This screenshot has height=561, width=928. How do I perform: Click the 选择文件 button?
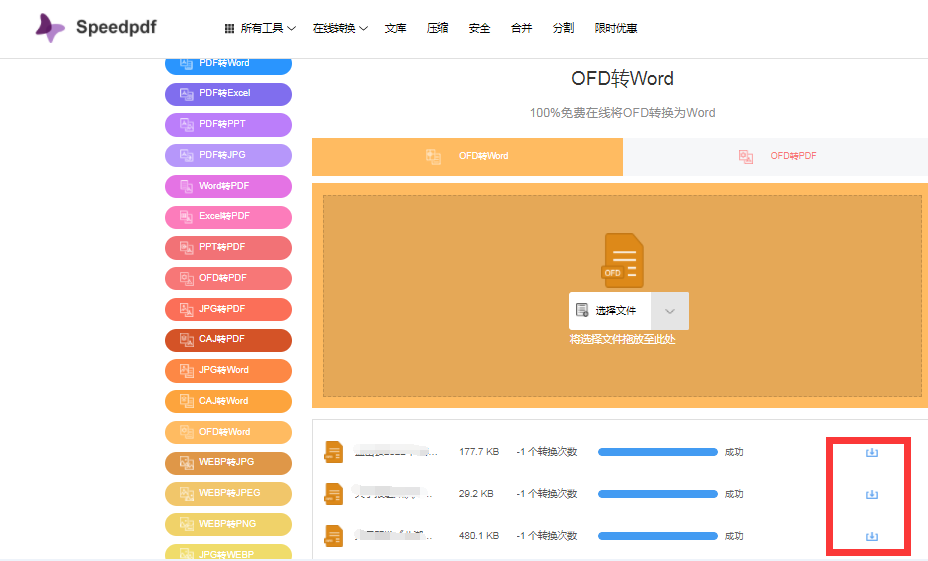[x=610, y=311]
